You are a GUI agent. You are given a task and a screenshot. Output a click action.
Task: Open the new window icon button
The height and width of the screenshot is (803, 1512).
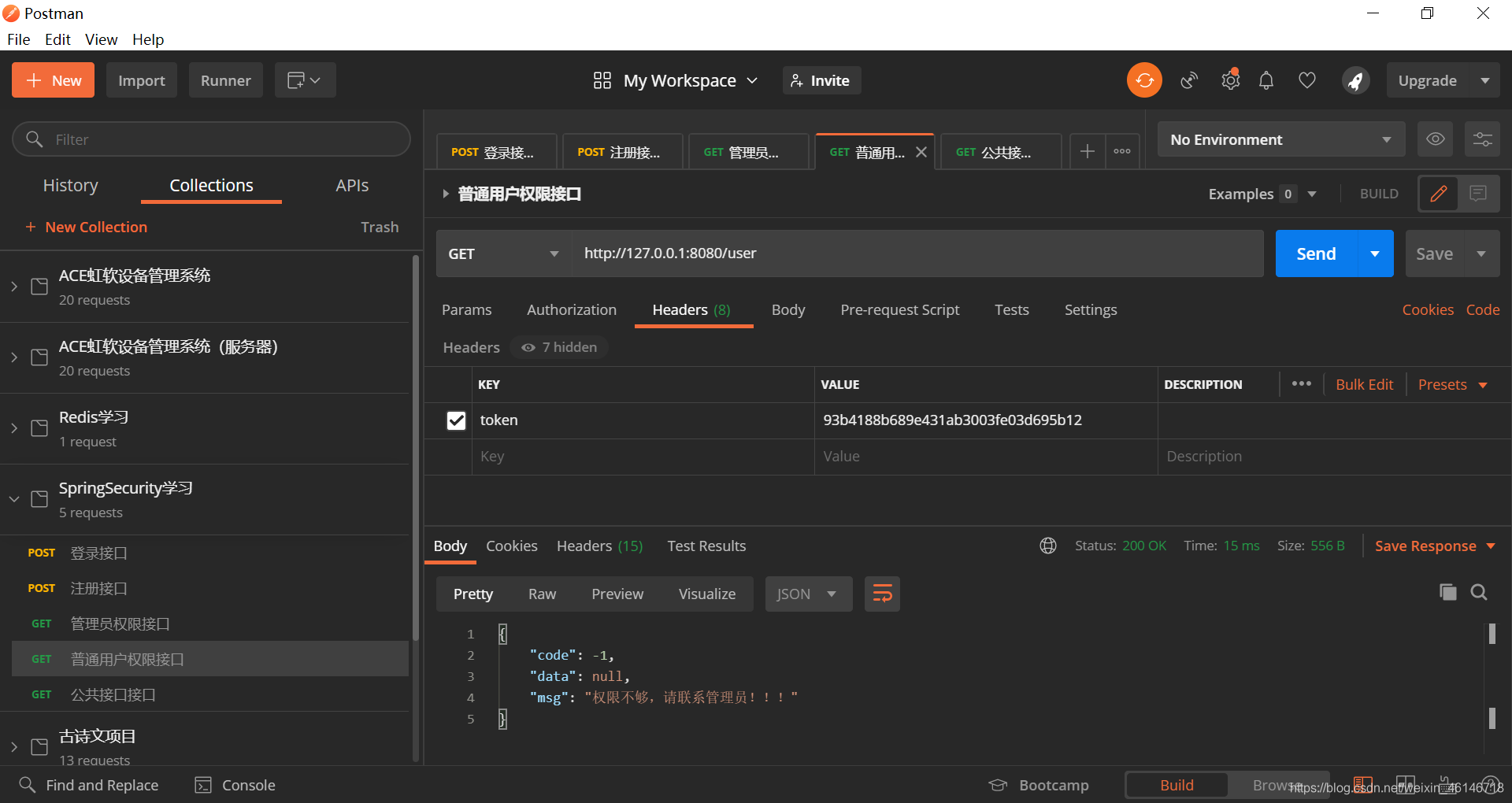click(305, 80)
